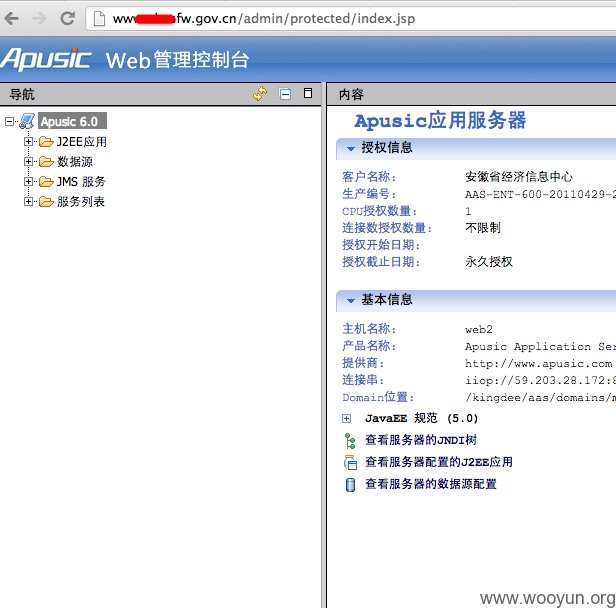Click the 不限制 connection limit value
The image size is (616, 608).
point(483,228)
